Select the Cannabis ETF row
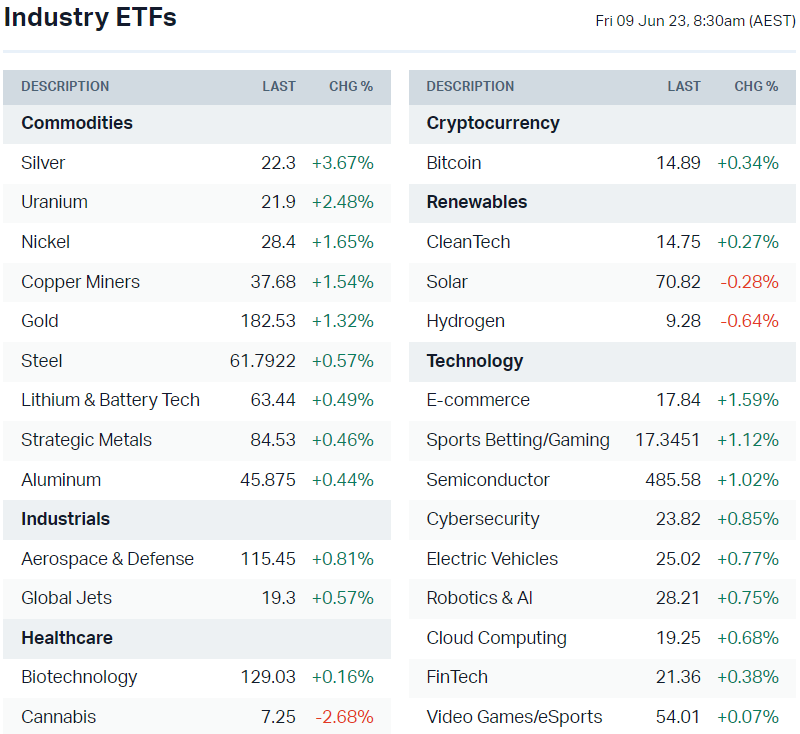The height and width of the screenshot is (734, 800). (x=59, y=717)
